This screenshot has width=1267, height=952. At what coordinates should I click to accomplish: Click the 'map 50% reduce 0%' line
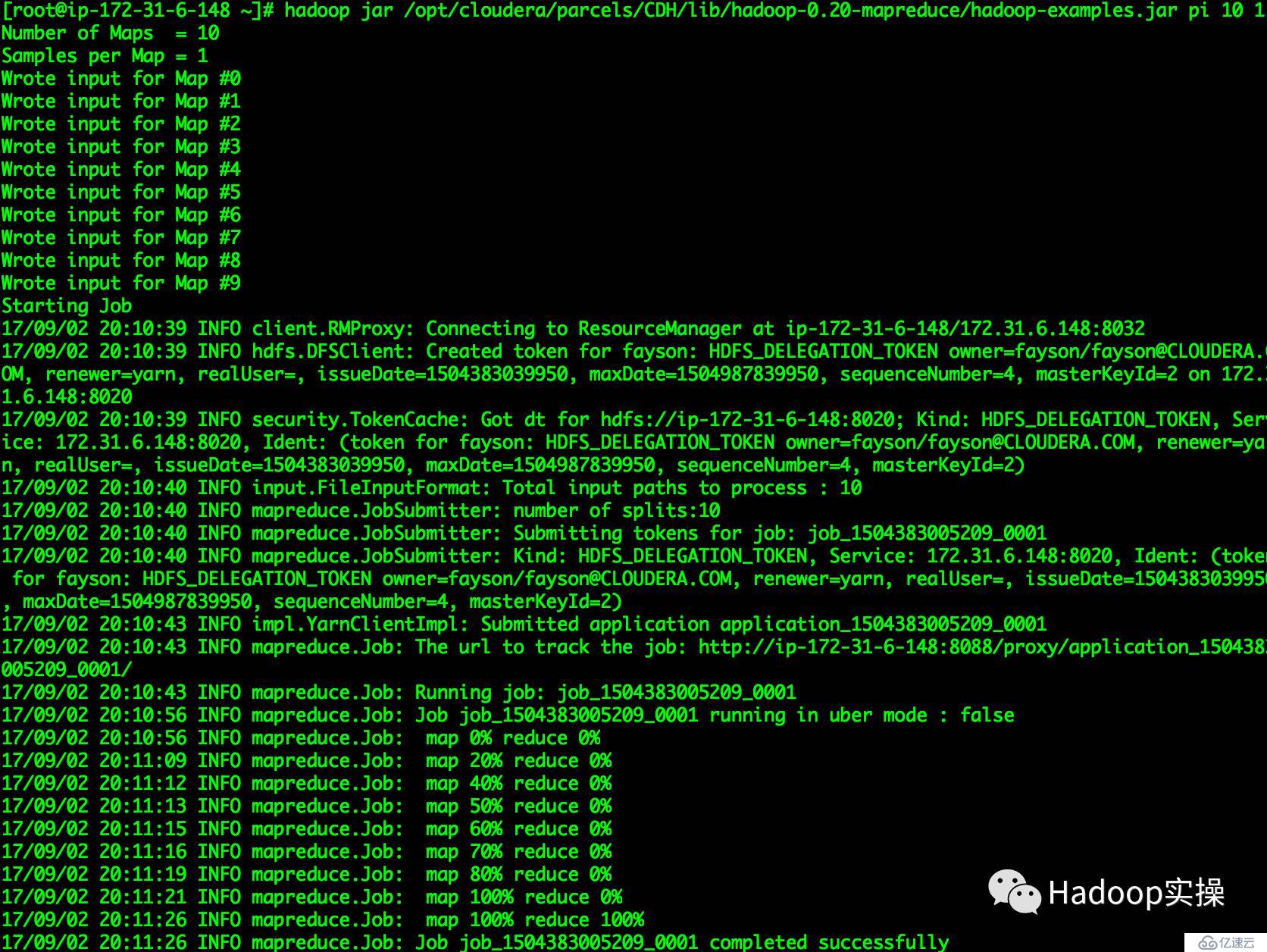[x=307, y=806]
